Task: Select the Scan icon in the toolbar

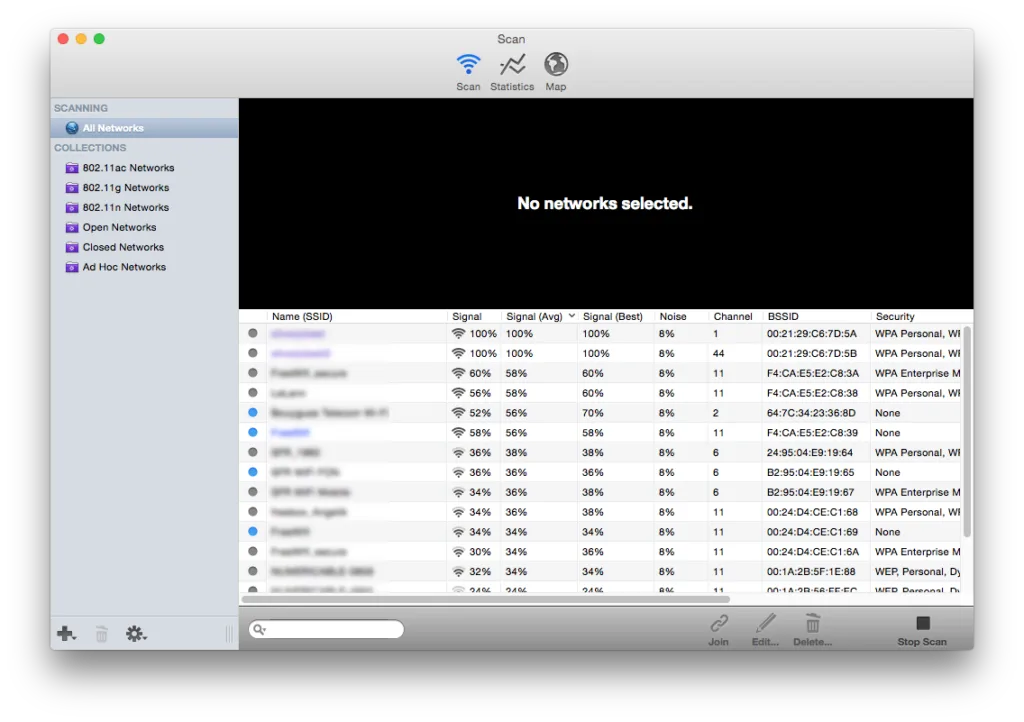Action: pyautogui.click(x=467, y=63)
